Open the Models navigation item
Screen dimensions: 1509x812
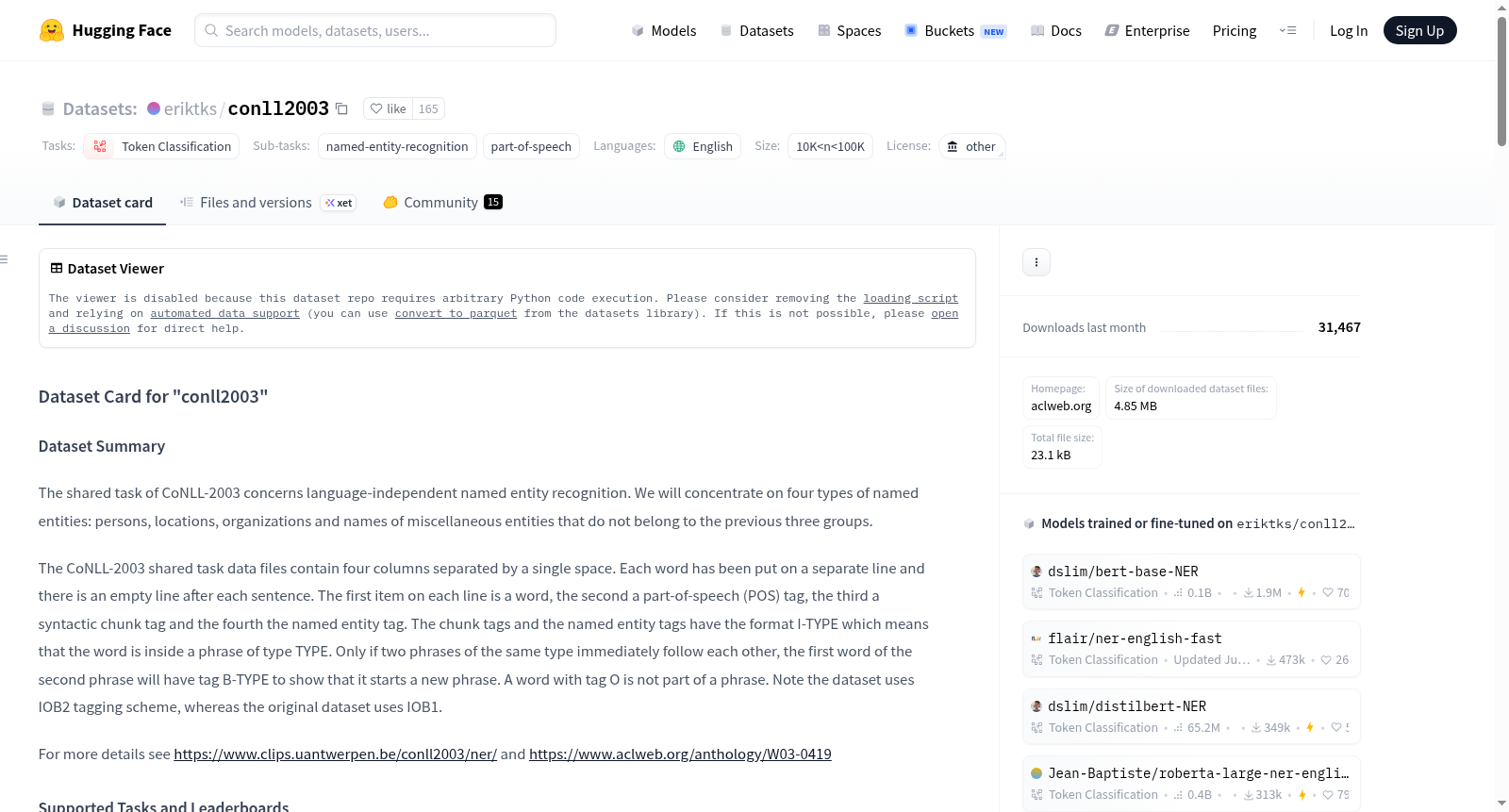pos(664,30)
